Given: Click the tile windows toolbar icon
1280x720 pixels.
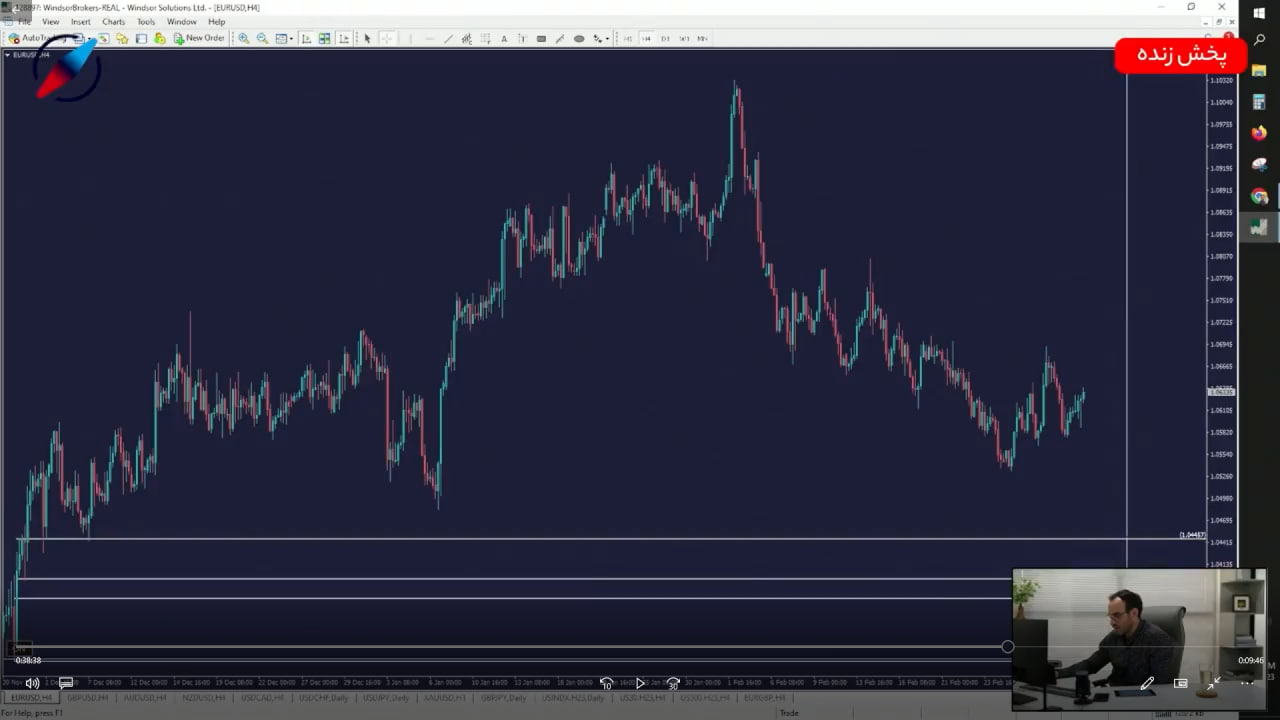Looking at the screenshot, I should [x=324, y=38].
